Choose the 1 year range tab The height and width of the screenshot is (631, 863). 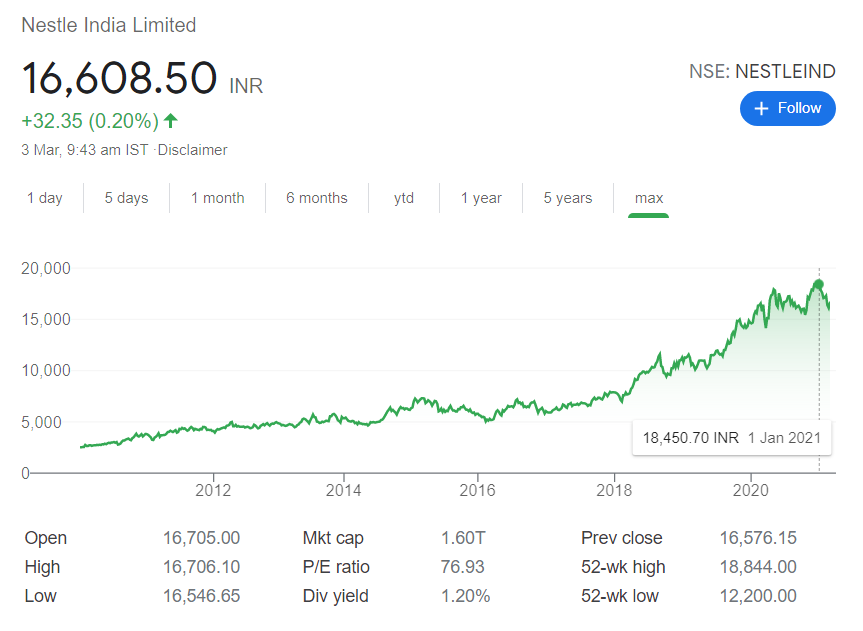(482, 198)
